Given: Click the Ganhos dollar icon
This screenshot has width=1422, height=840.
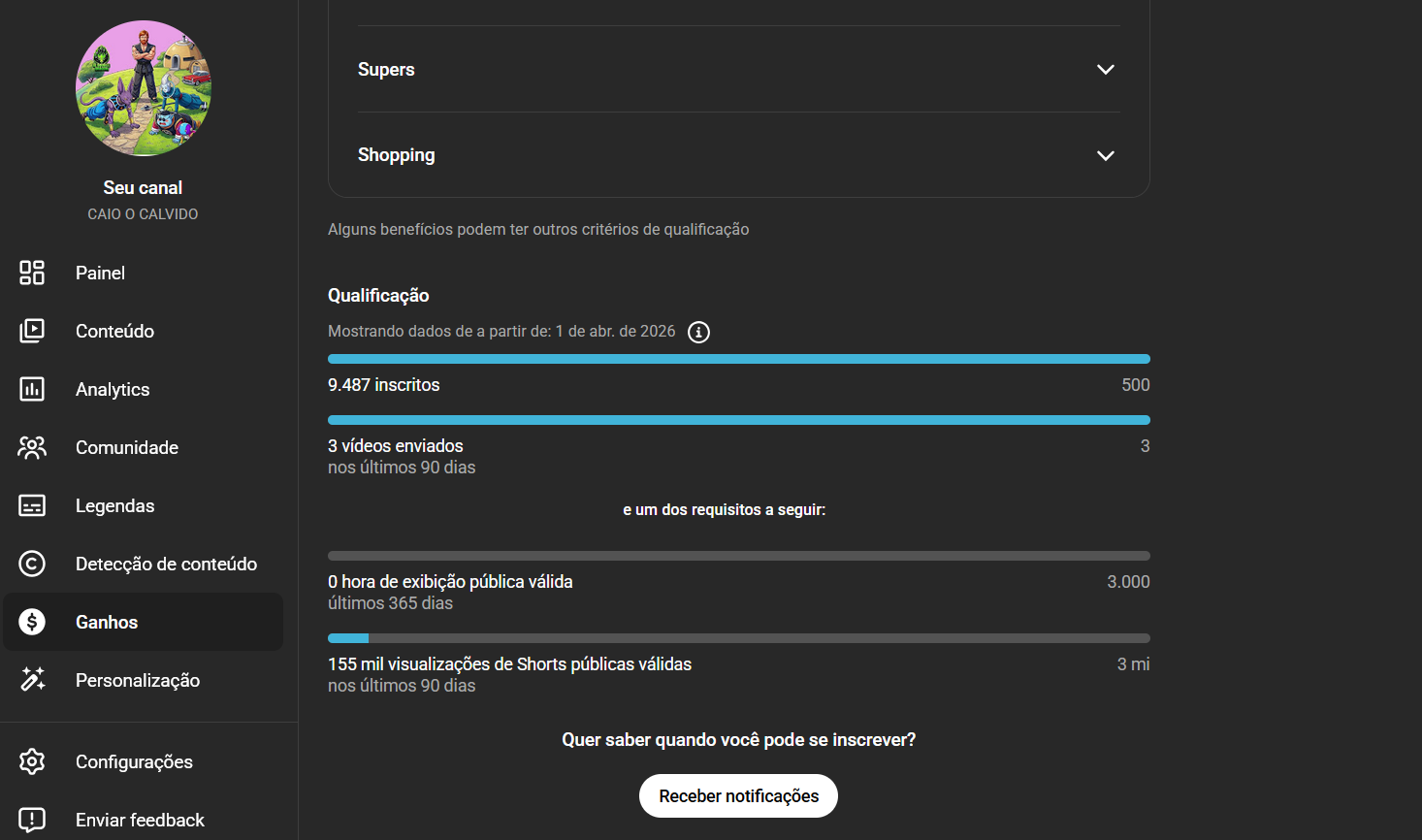Looking at the screenshot, I should click(x=32, y=622).
